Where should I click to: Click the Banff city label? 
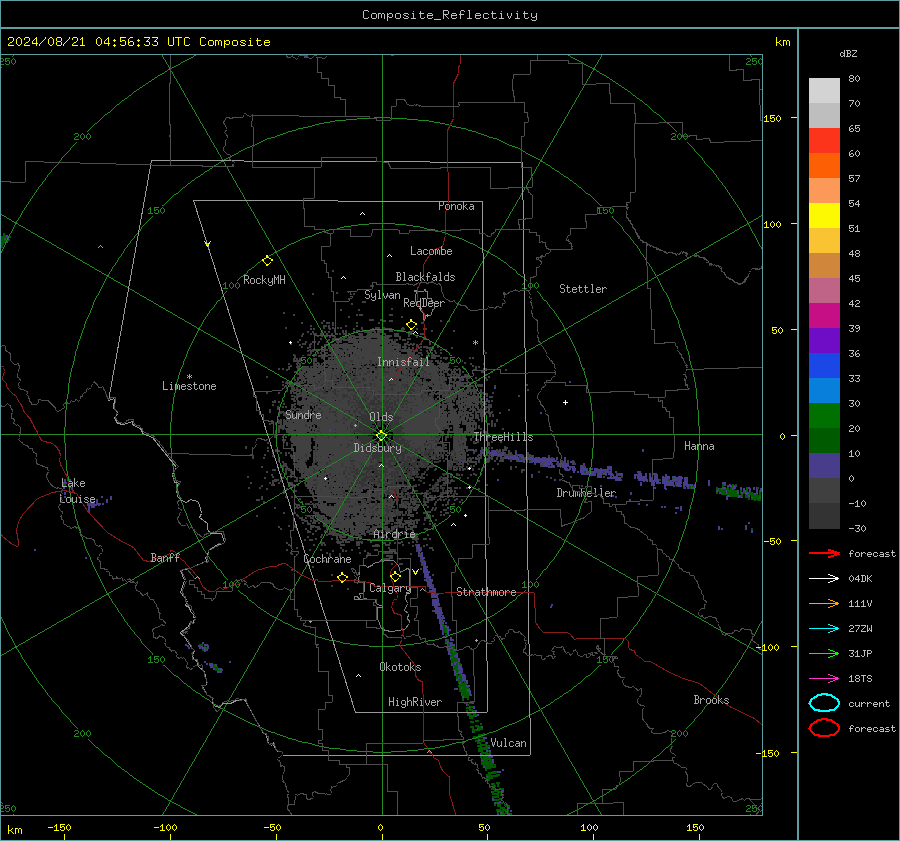pos(165,558)
